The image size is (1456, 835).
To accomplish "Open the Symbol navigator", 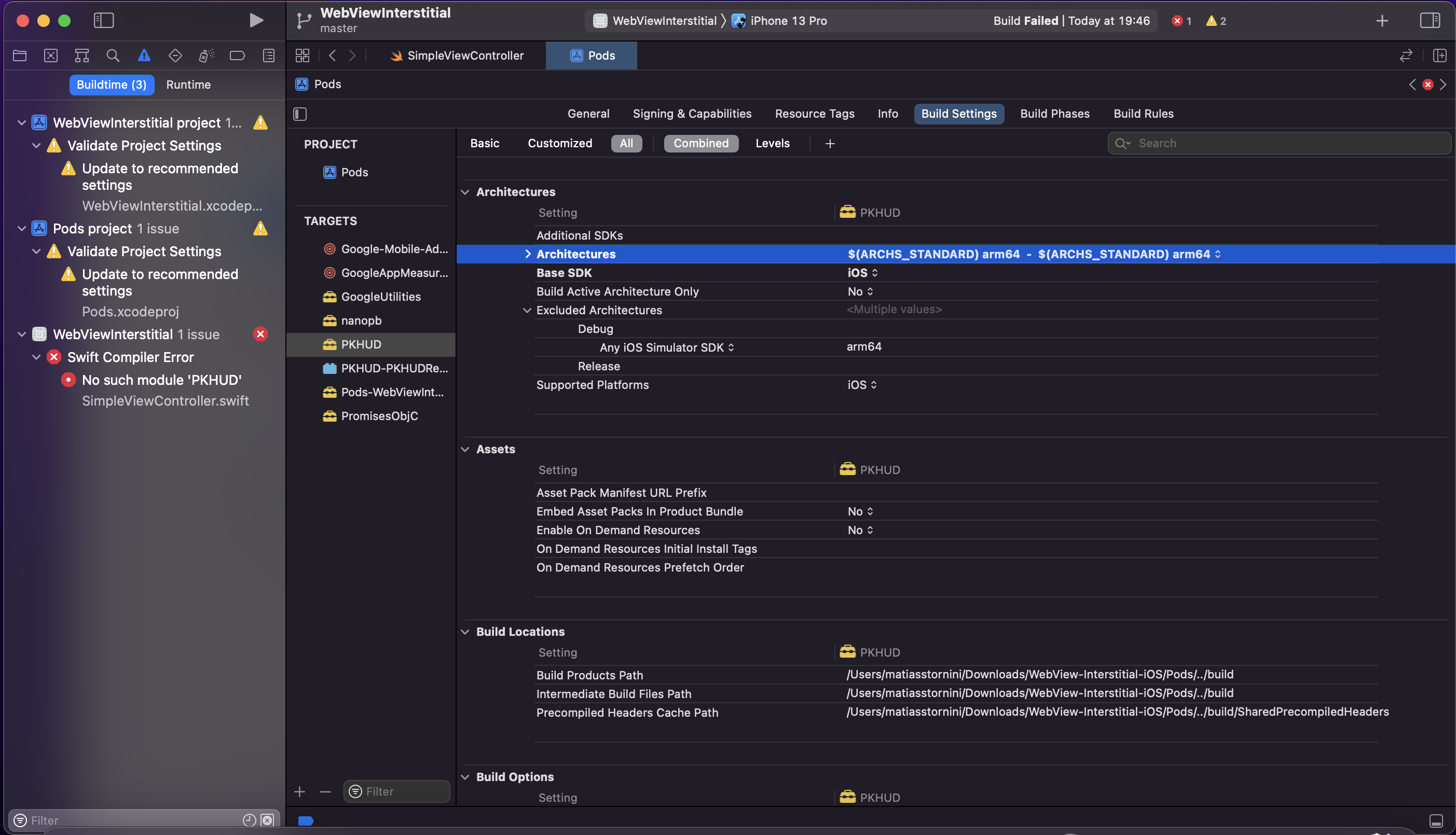I will click(x=82, y=55).
